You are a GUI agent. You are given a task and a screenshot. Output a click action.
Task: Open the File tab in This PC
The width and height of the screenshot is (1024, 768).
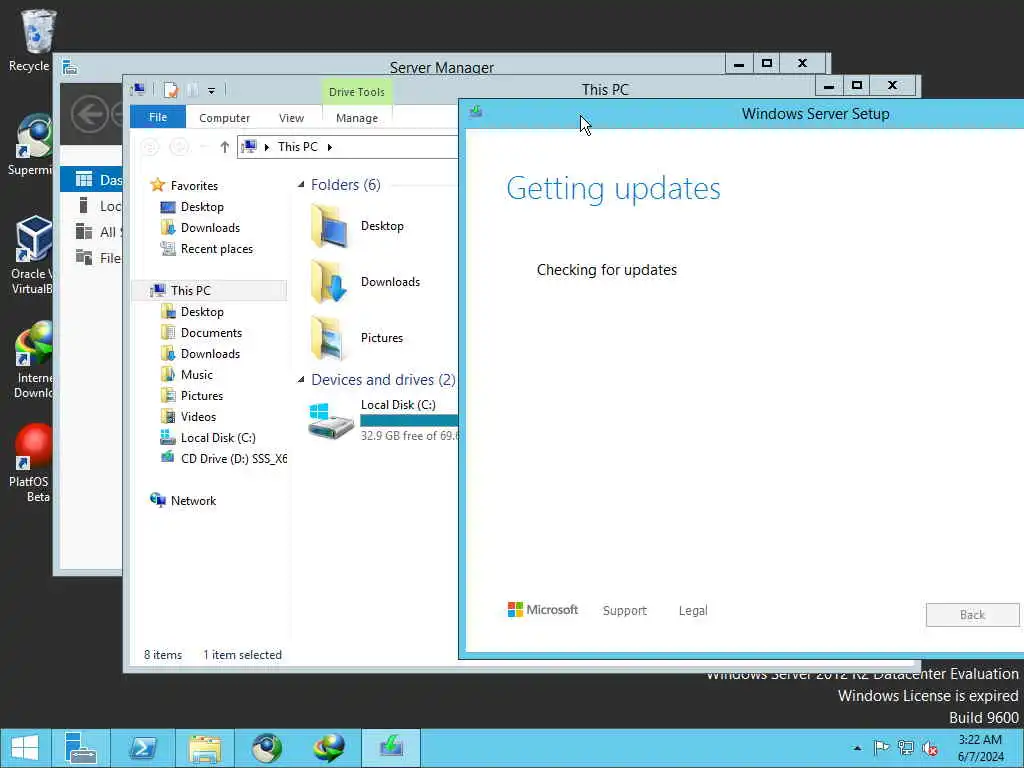coord(158,117)
